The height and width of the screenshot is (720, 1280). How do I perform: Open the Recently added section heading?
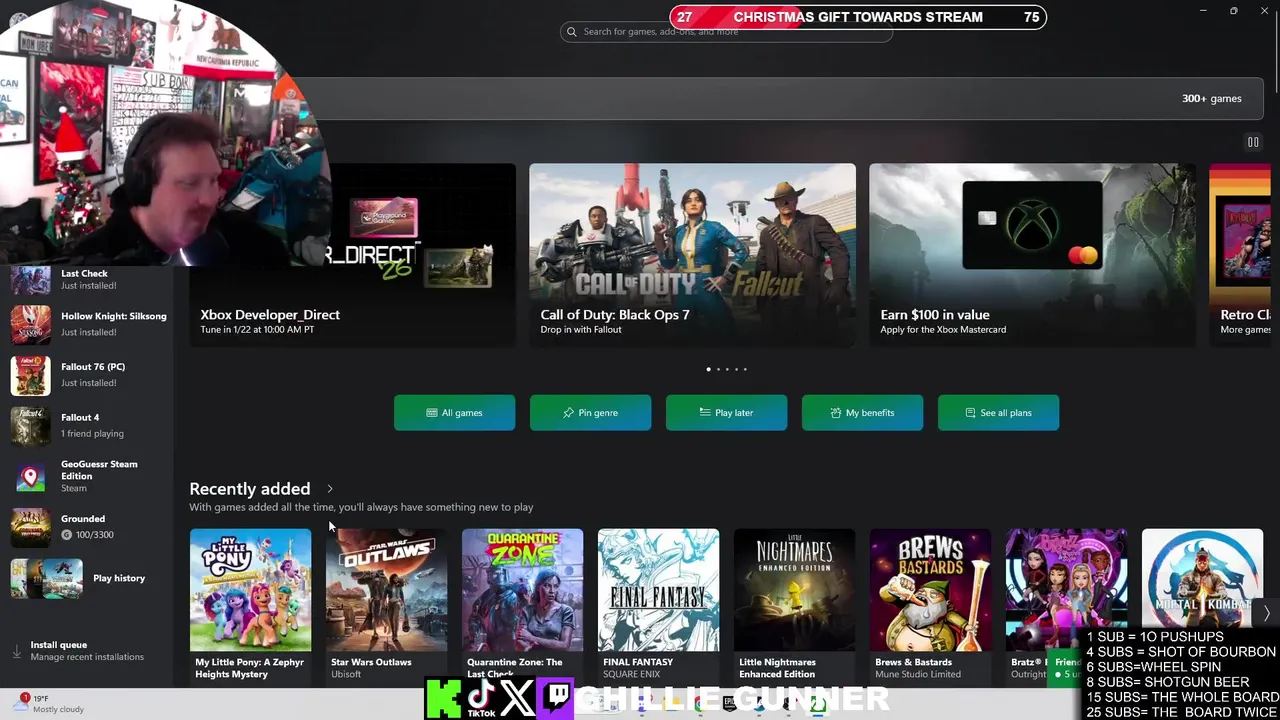[250, 489]
